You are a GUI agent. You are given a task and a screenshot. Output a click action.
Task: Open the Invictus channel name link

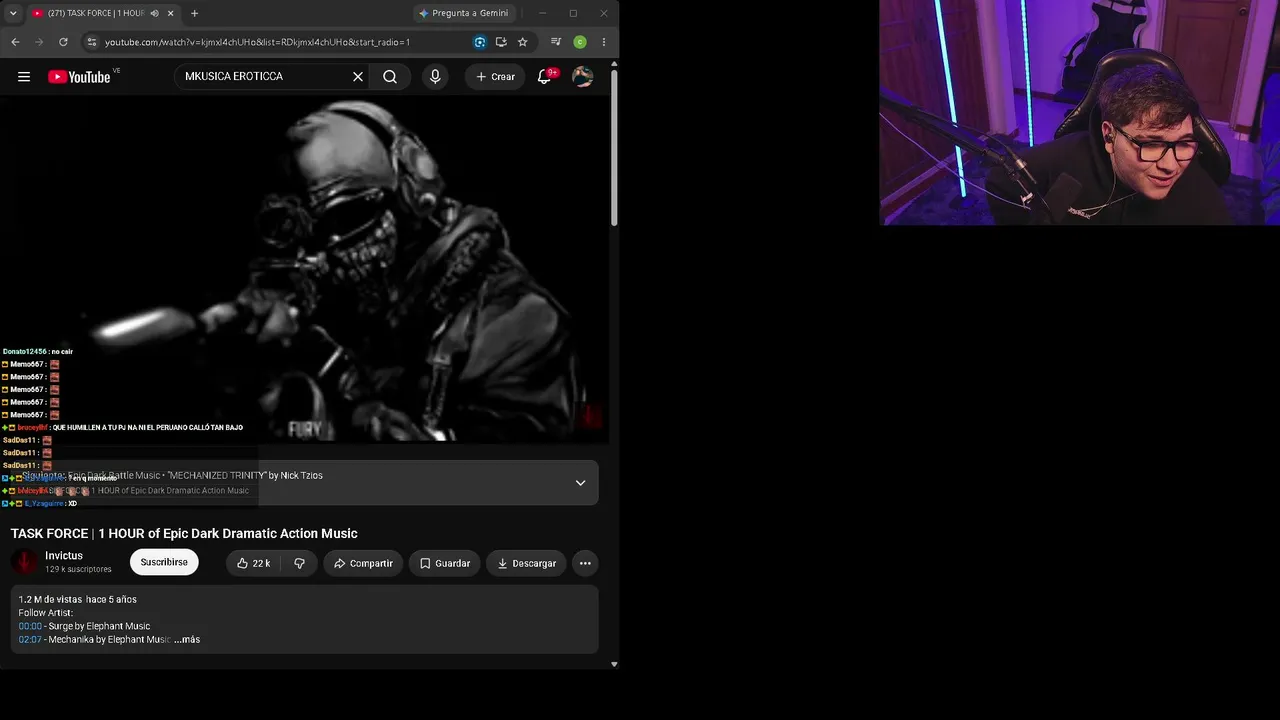tap(64, 556)
